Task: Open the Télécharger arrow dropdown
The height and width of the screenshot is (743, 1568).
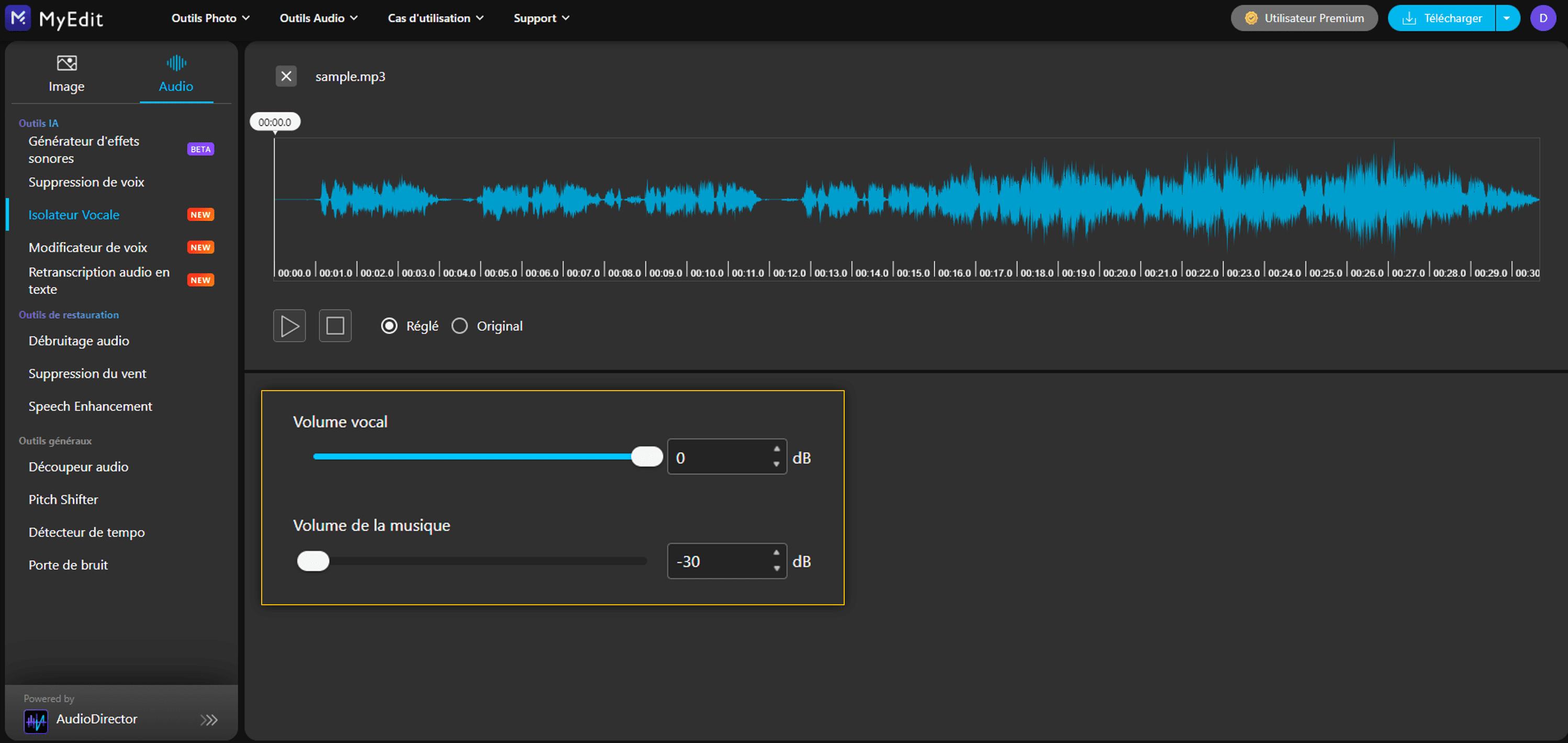Action: [1507, 18]
